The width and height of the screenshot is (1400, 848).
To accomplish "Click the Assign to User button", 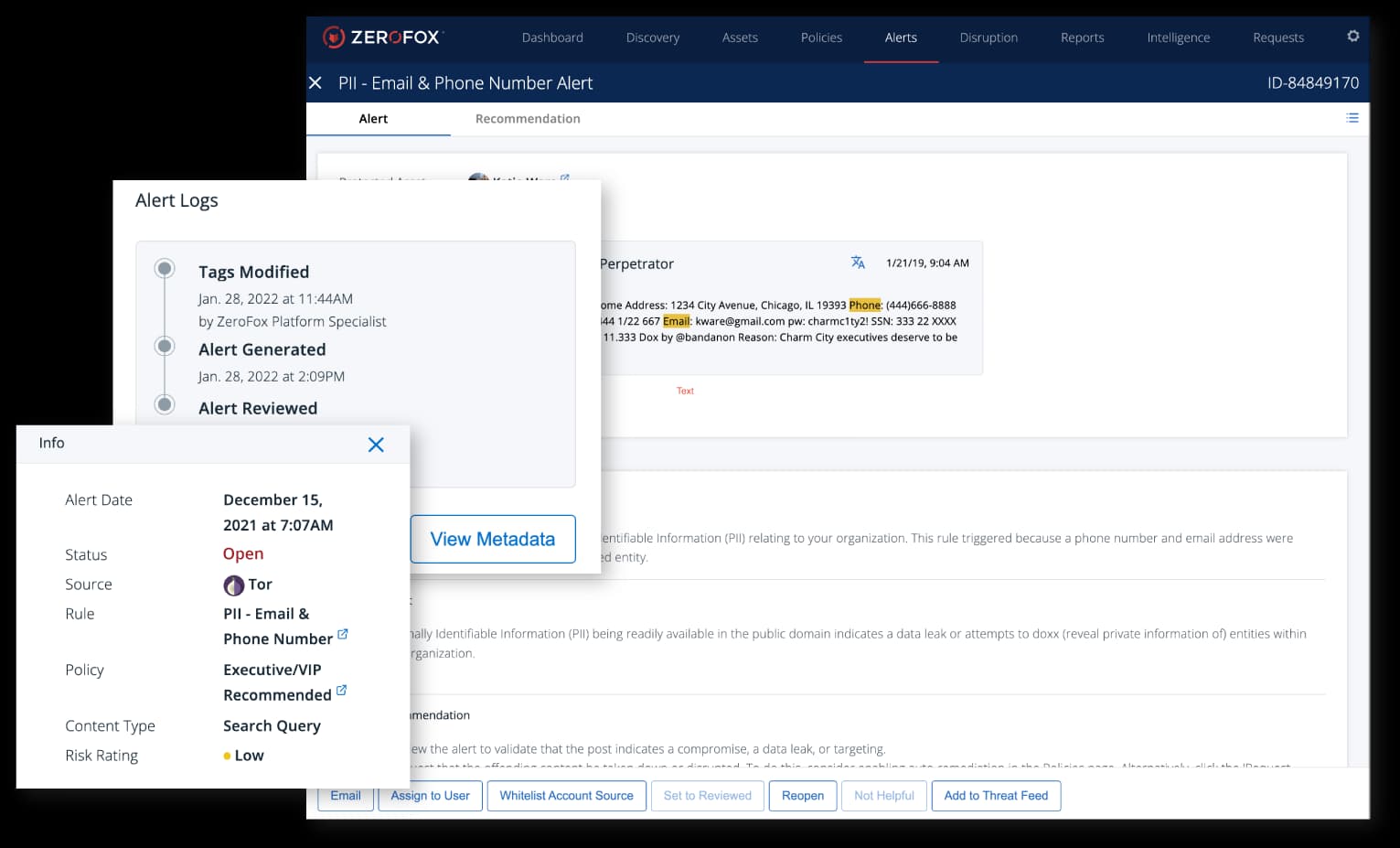I will point(430,796).
